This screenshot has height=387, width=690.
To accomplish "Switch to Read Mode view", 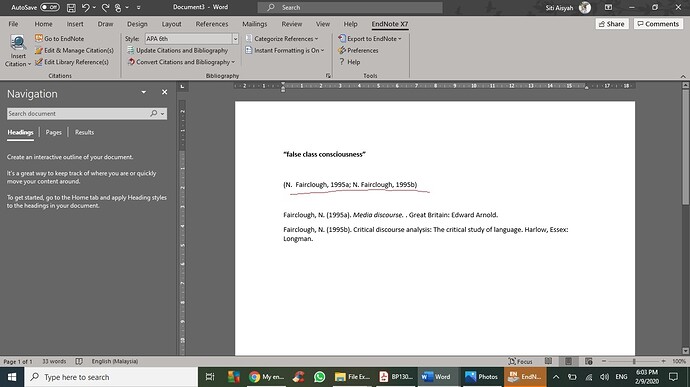I will click(548, 361).
